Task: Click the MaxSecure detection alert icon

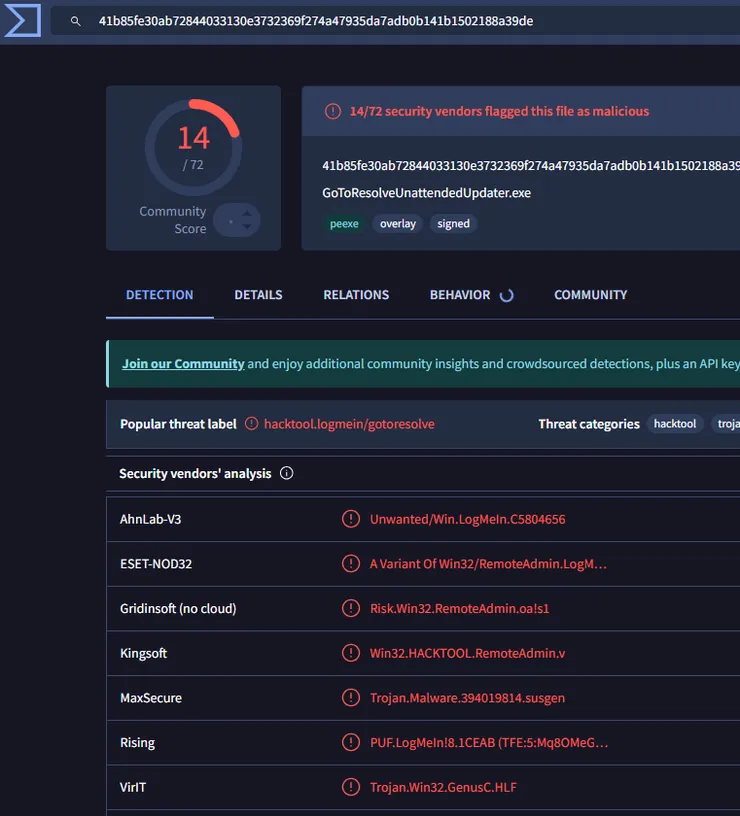Action: click(x=351, y=698)
